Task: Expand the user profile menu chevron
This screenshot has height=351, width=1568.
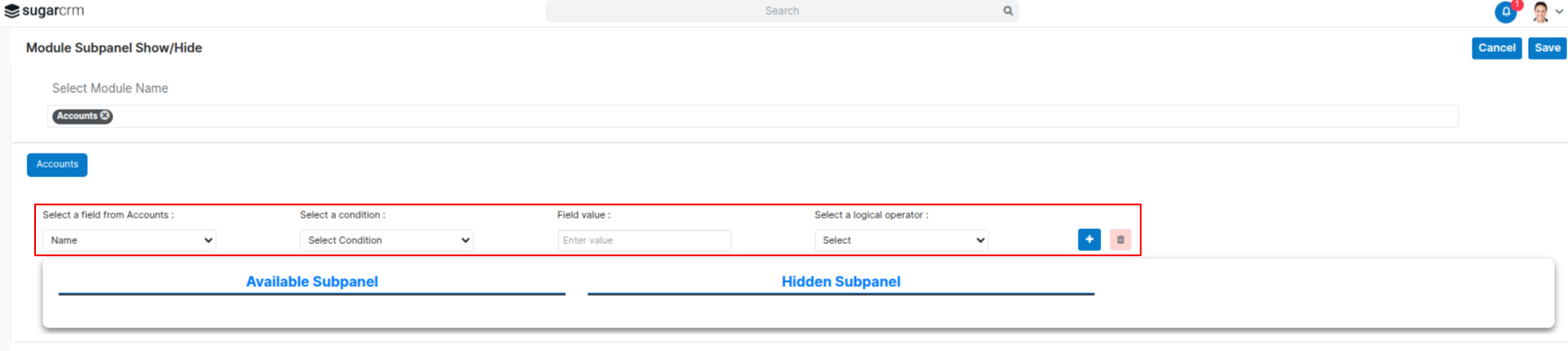Action: pyautogui.click(x=1559, y=12)
